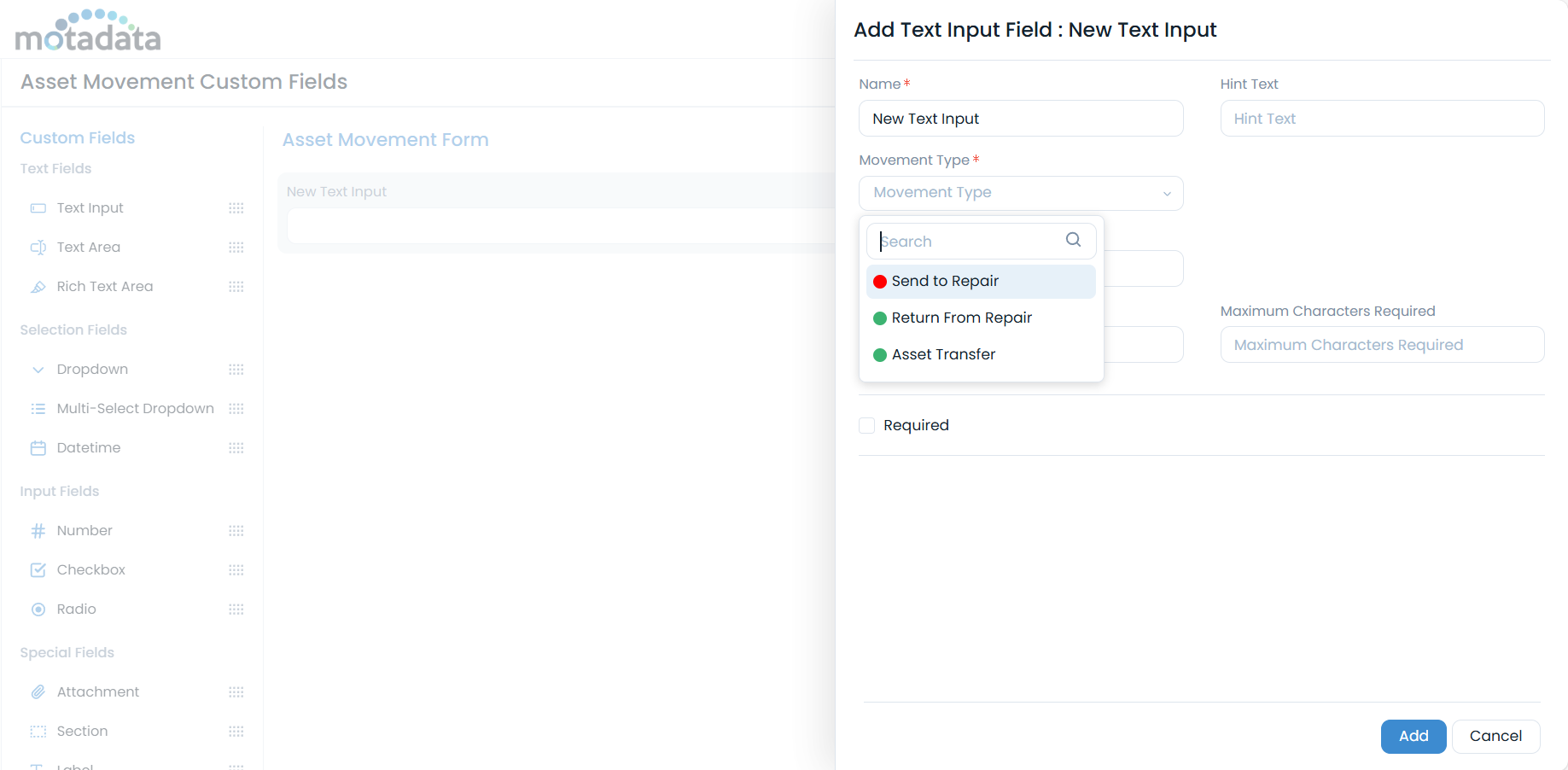Click the Rich Text Area pen icon
Image resolution: width=1568 pixels, height=770 pixels.
click(38, 287)
